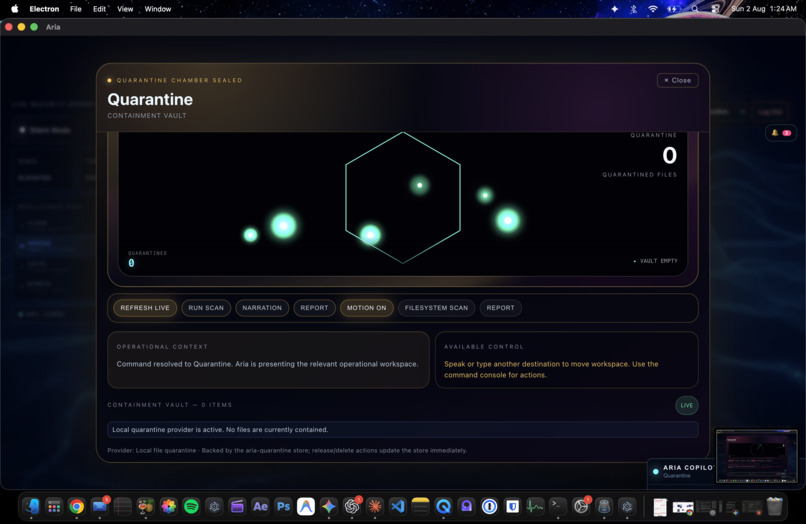The height and width of the screenshot is (524, 806).
Task: Open Bitwarden from the dock
Action: 512,507
